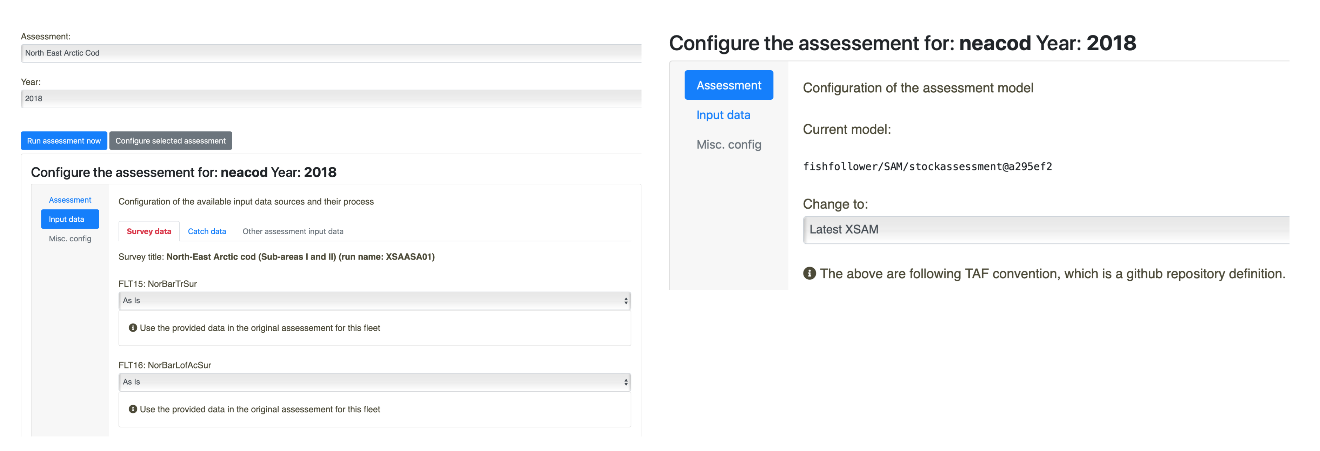Click the 'Configure selected assessment' button

click(170, 141)
